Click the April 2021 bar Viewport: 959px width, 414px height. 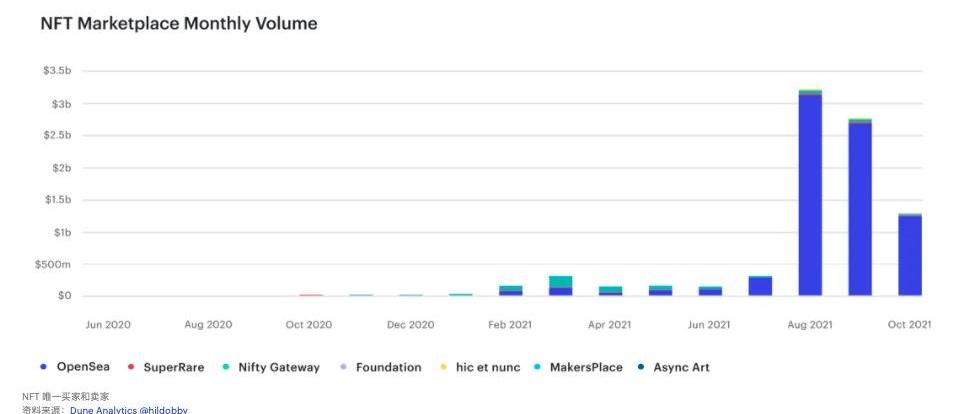pyautogui.click(x=610, y=291)
